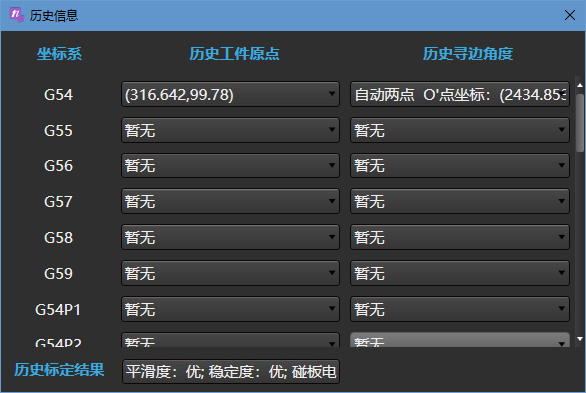
Task: Click the G54P1 row label
Action: [x=58, y=309]
